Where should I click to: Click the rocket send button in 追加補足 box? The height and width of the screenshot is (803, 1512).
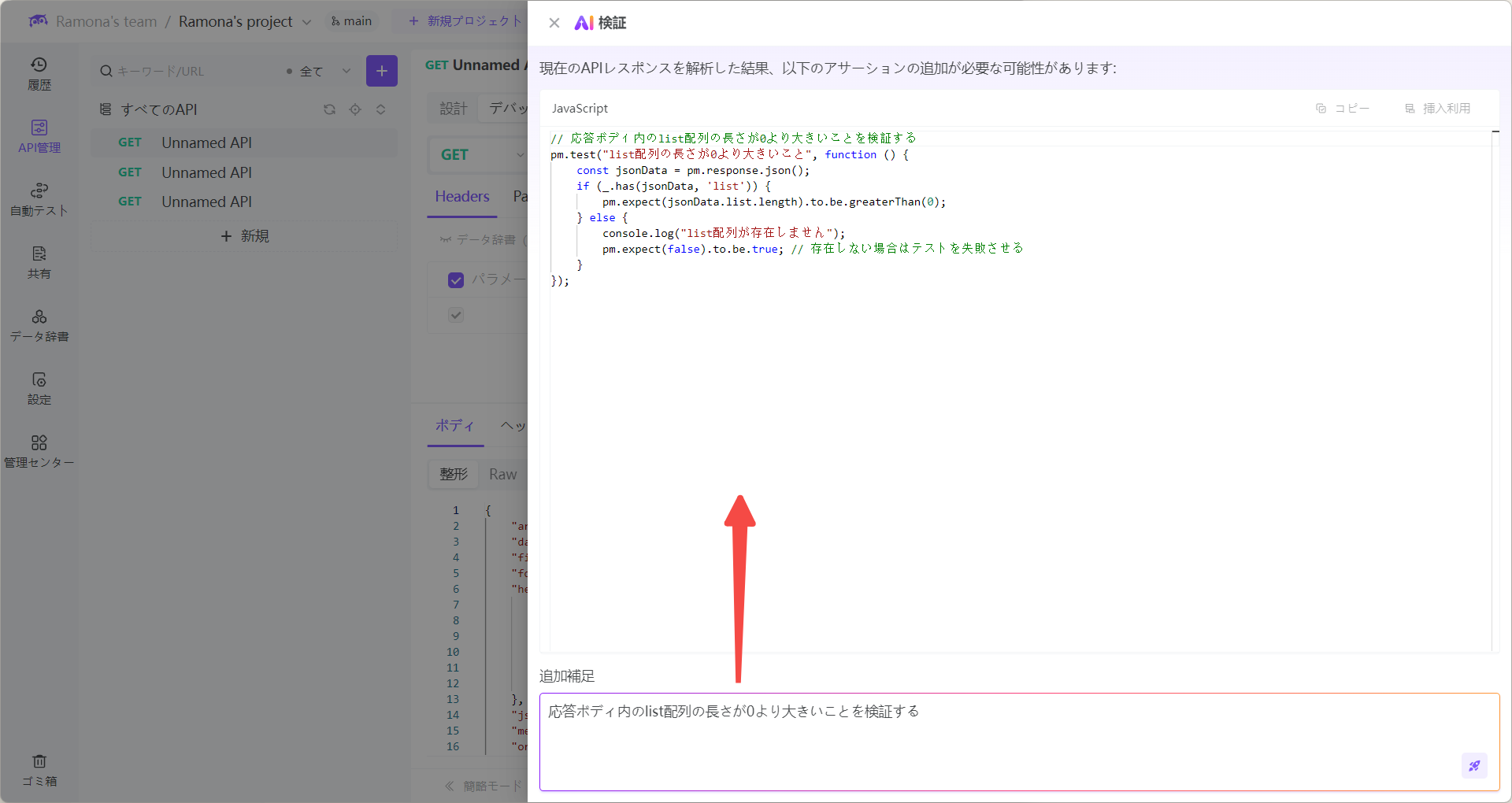1474,765
